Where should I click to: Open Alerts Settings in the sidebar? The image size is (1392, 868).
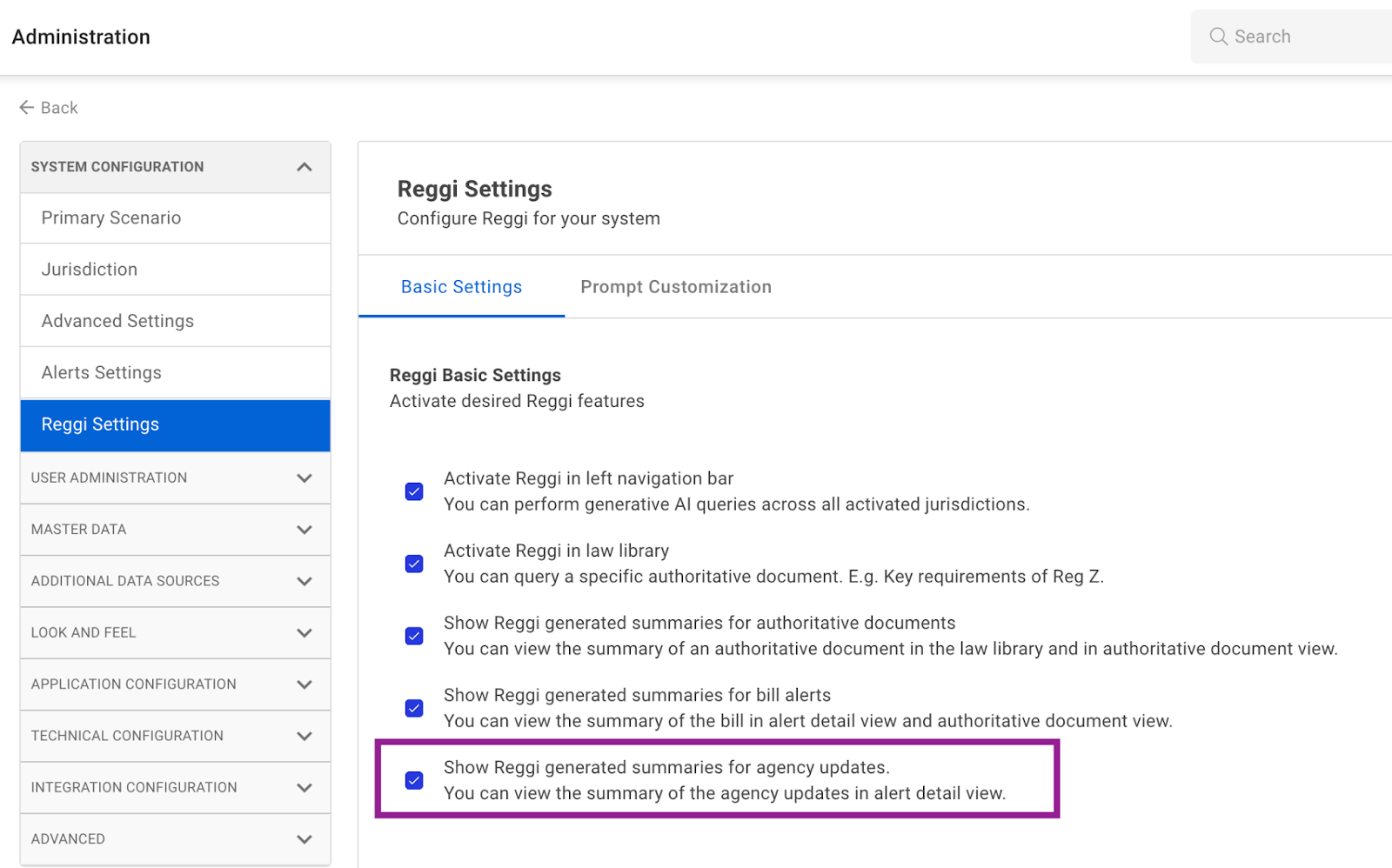point(102,373)
